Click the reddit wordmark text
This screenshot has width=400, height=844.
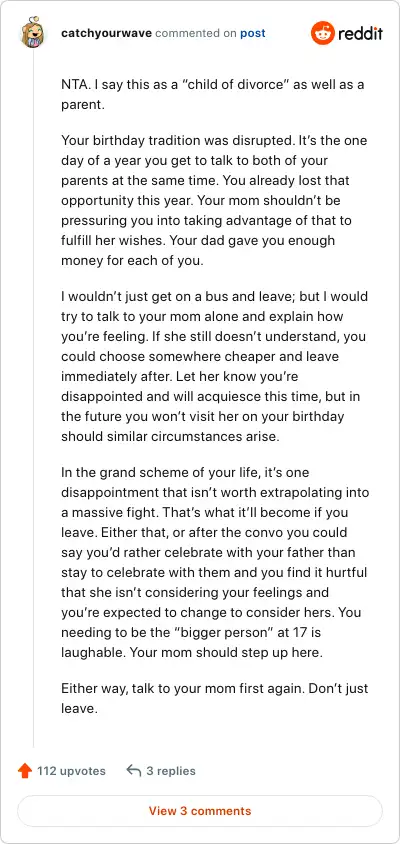360,33
